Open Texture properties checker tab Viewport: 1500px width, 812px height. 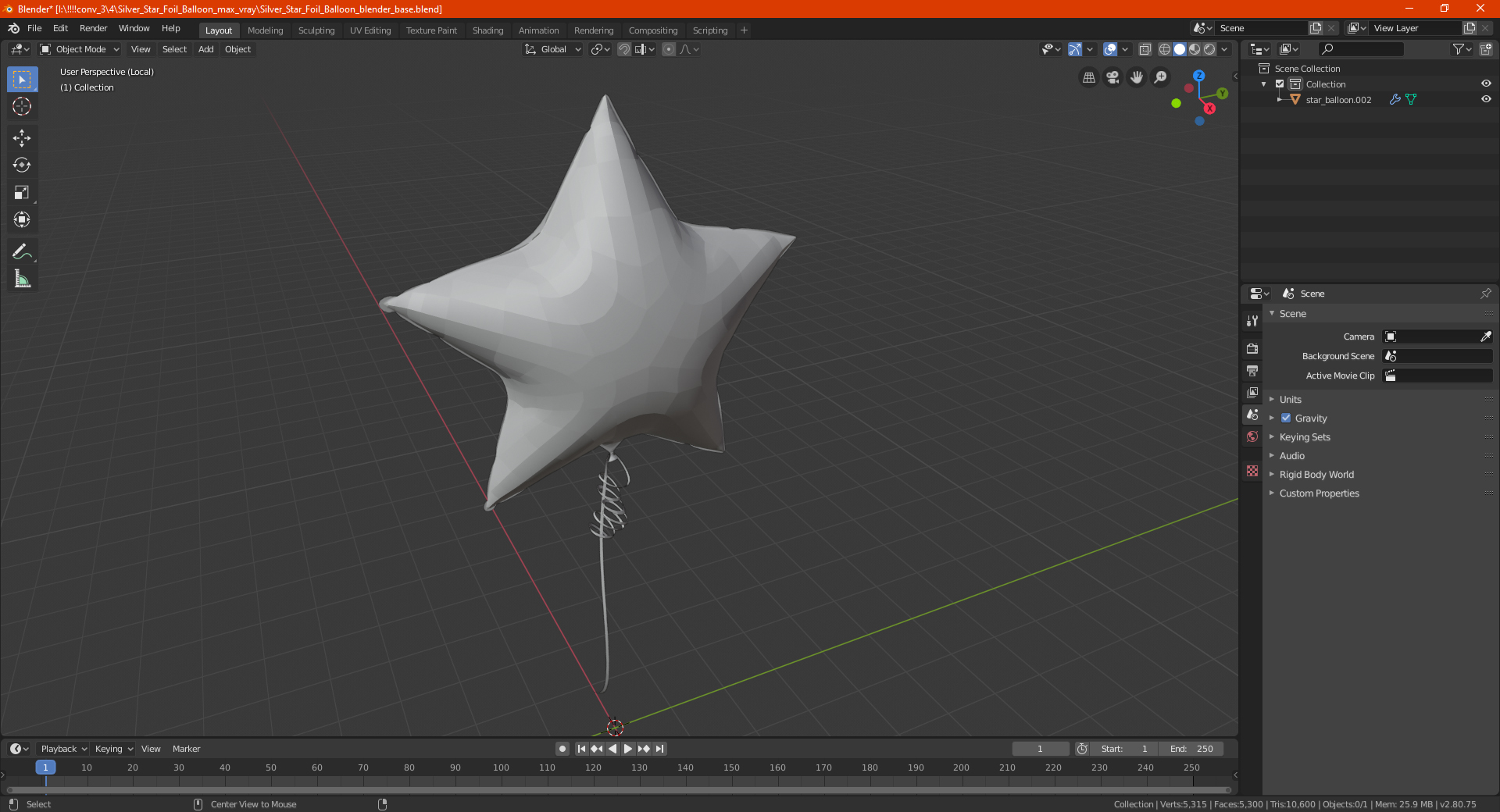coord(1252,471)
